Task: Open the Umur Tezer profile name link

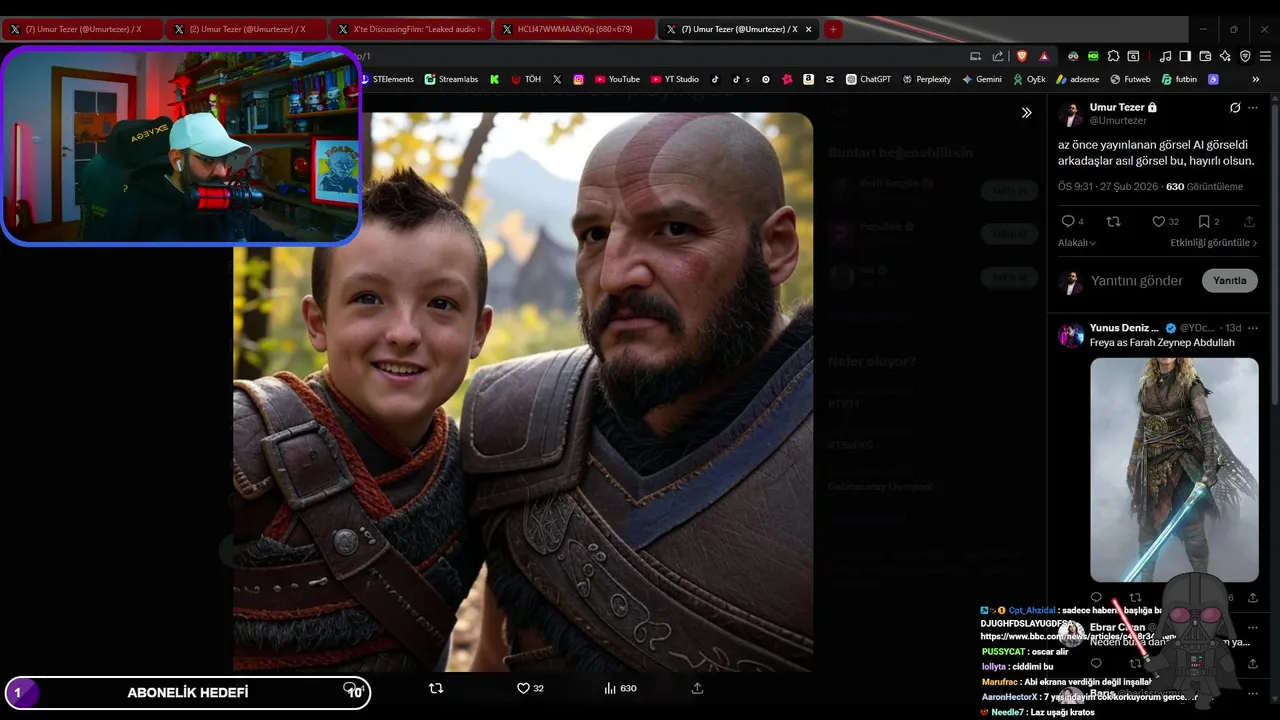Action: (x=1117, y=107)
